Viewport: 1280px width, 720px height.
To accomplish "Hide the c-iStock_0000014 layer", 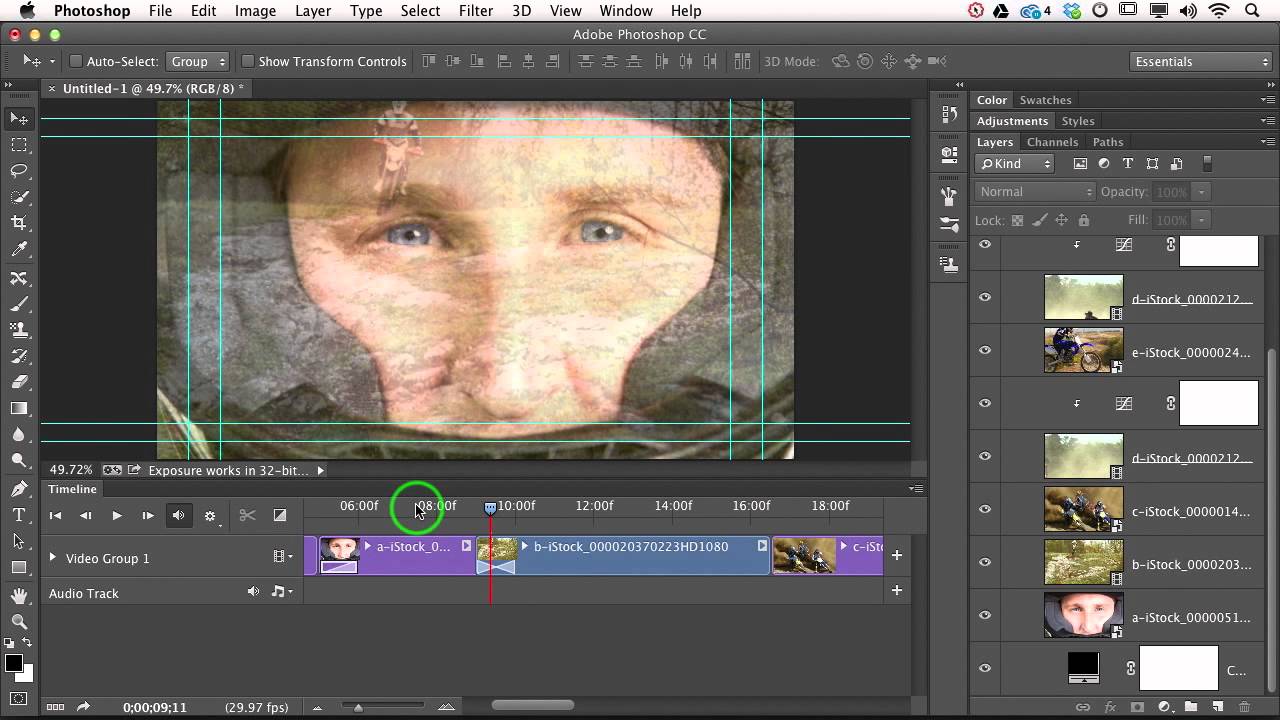I will pos(985,510).
